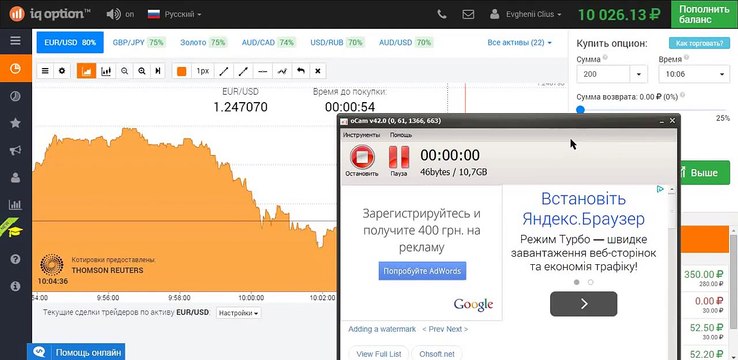
Task: Jump to latest chart position icon
Action: 158,71
